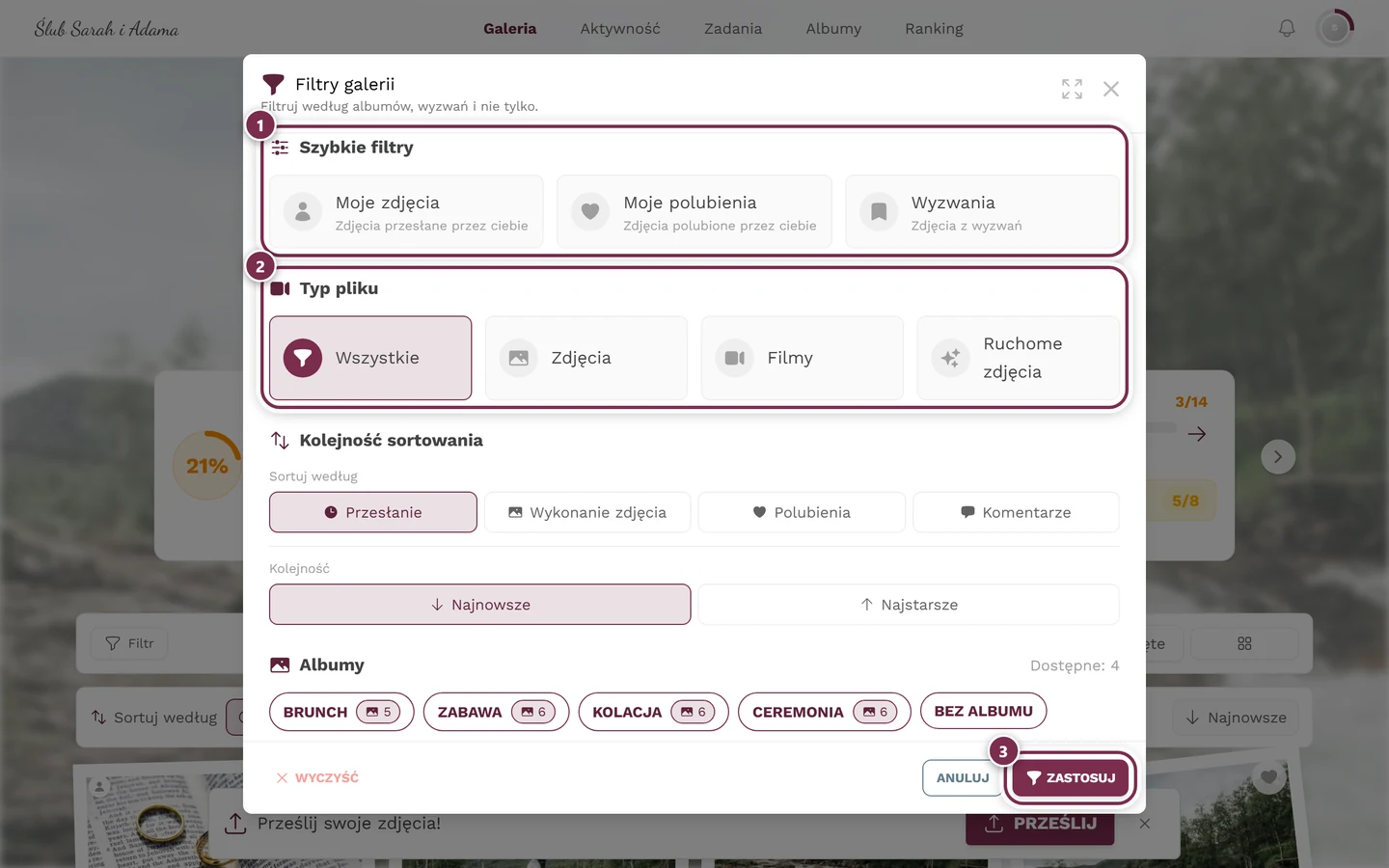
Task: Click the arrow next to 3/14
Action: pyautogui.click(x=1197, y=434)
